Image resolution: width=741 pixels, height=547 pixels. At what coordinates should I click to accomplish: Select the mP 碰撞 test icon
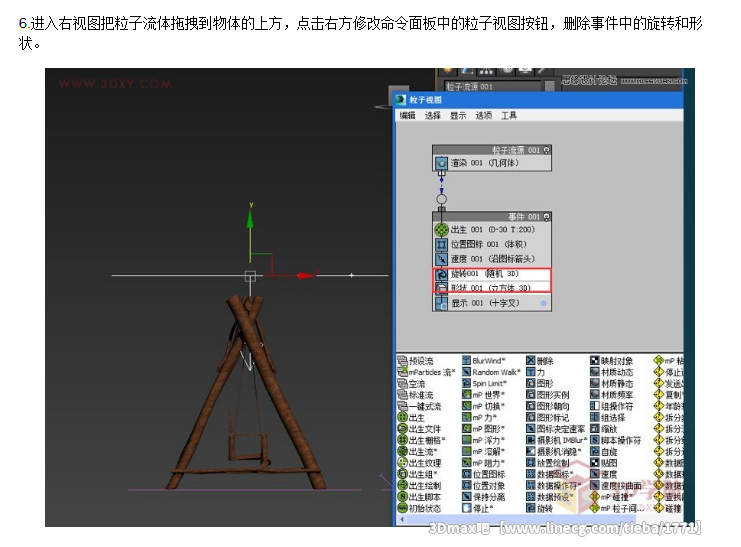tap(595, 497)
